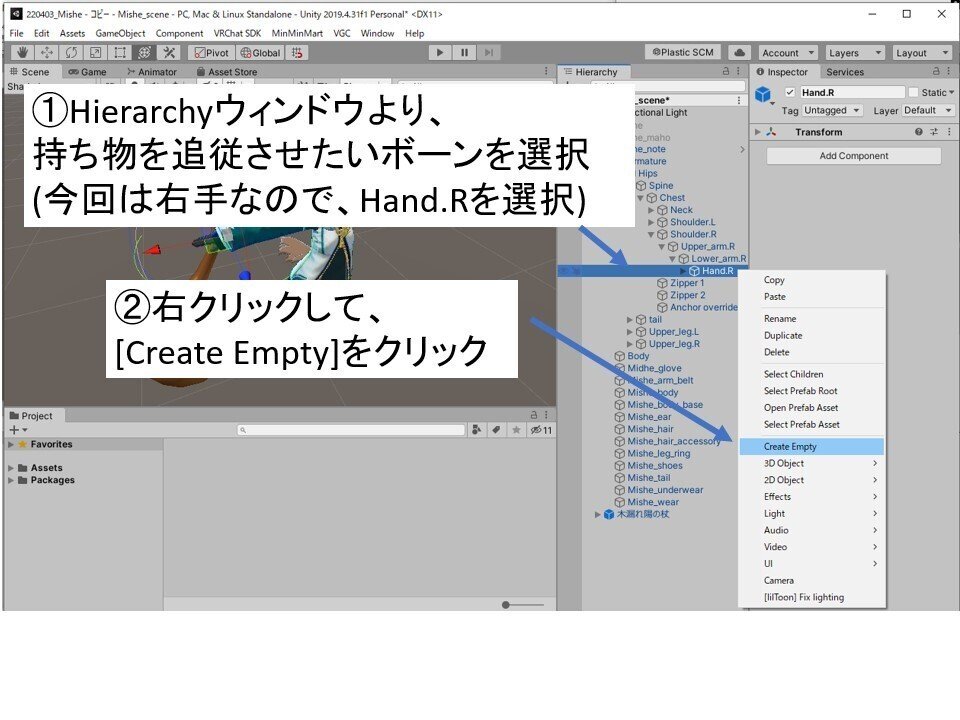The width and height of the screenshot is (960, 720).
Task: Click the Transform component help icon
Action: click(918, 132)
